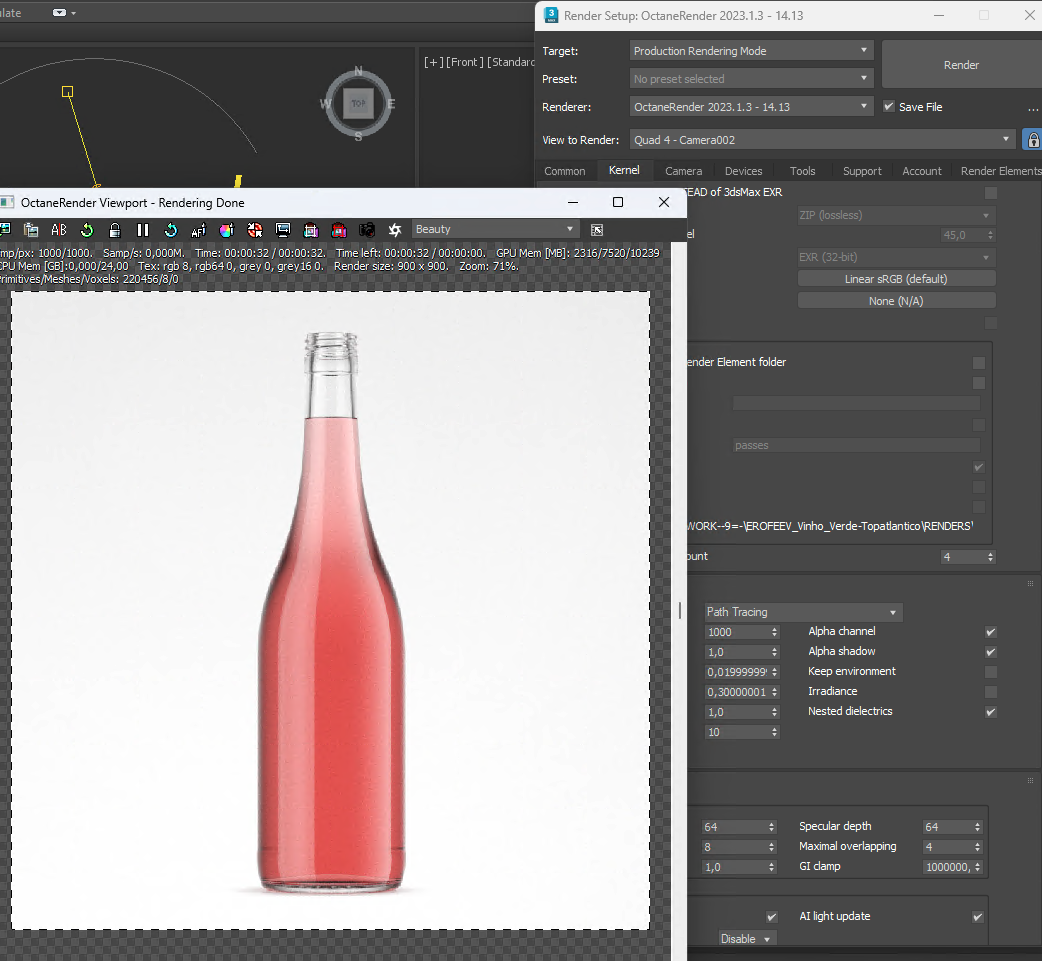Toggle the View to Render lock button
This screenshot has width=1042, height=961.
click(x=1031, y=140)
